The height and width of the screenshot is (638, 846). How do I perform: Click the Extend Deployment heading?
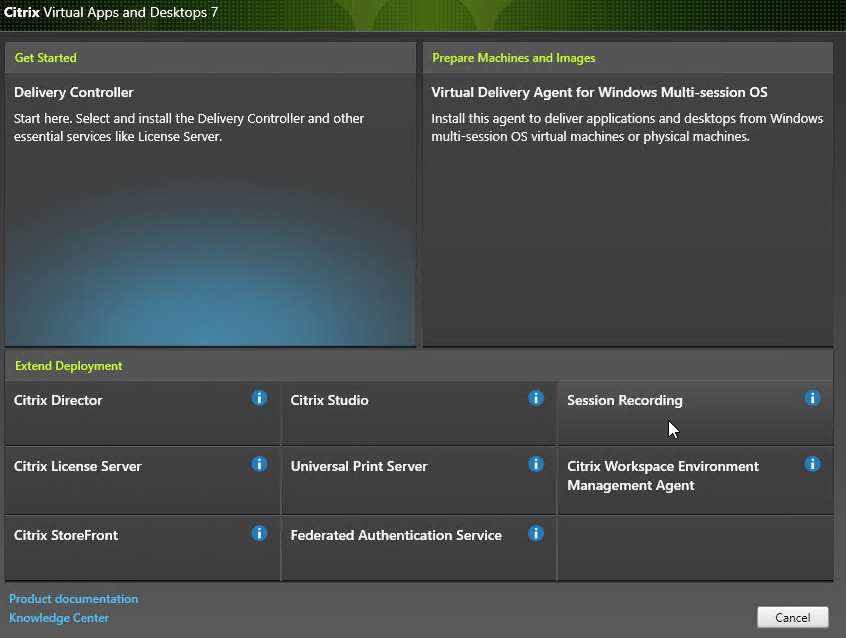pos(69,366)
